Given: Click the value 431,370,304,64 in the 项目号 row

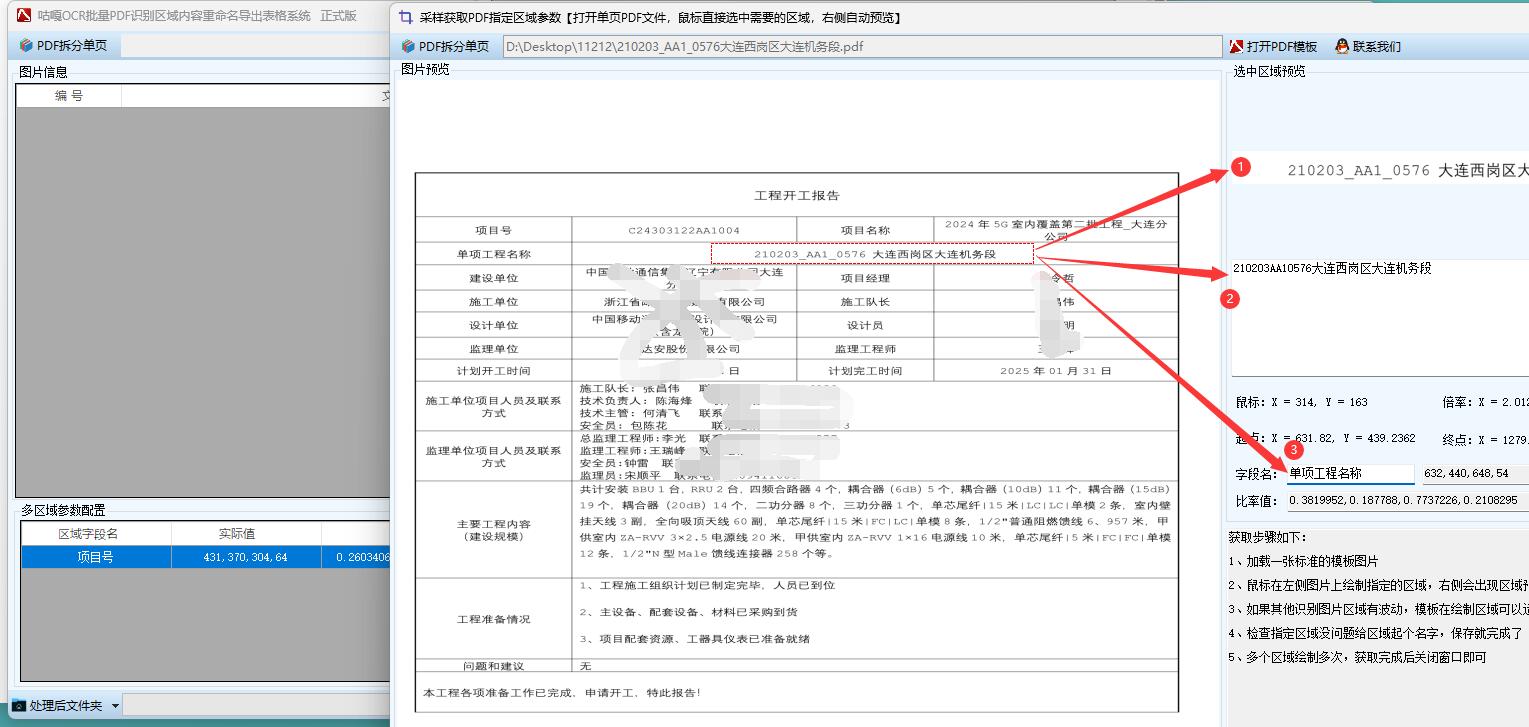Looking at the screenshot, I should (245, 557).
